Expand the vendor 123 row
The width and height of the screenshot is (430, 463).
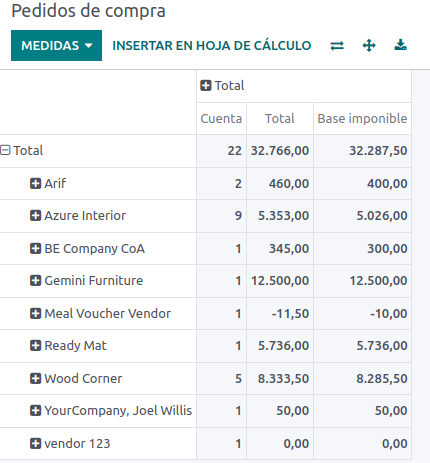pyautogui.click(x=70, y=443)
